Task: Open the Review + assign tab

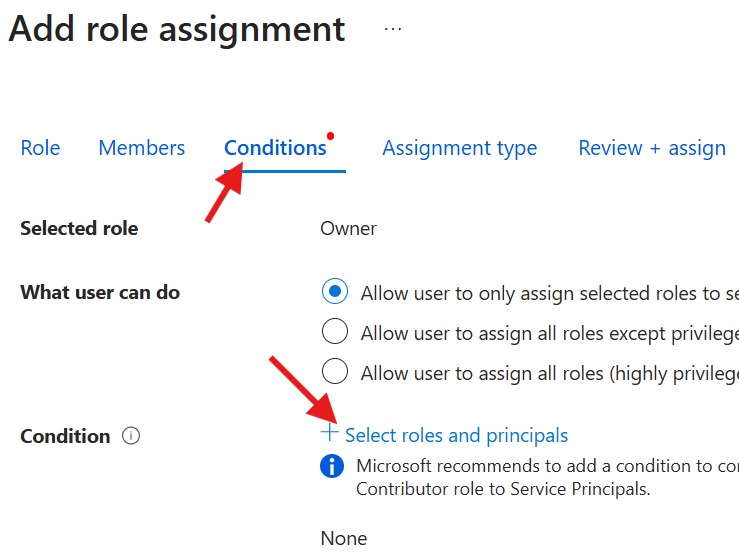Action: 652,148
